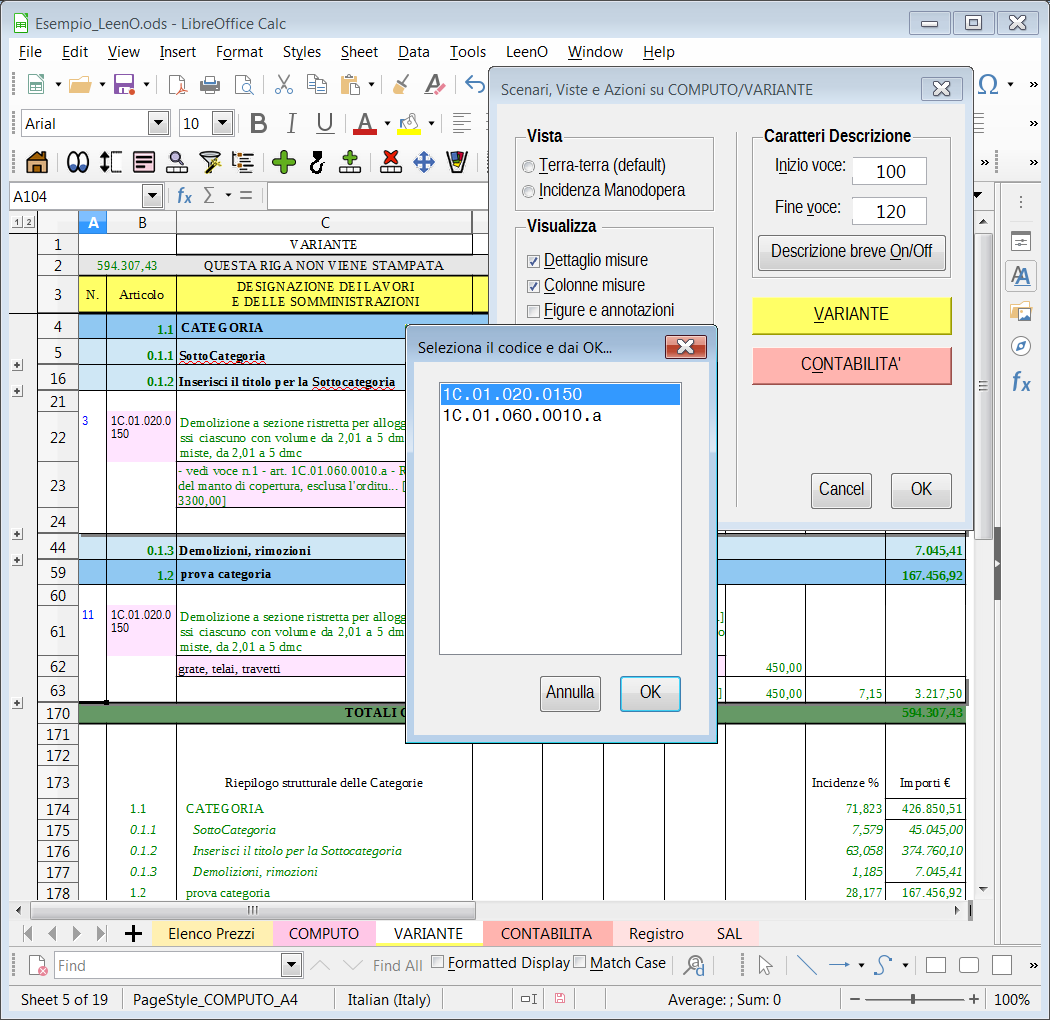Open the Sheet menu
Image resolution: width=1050 pixels, height=1020 pixels.
359,52
